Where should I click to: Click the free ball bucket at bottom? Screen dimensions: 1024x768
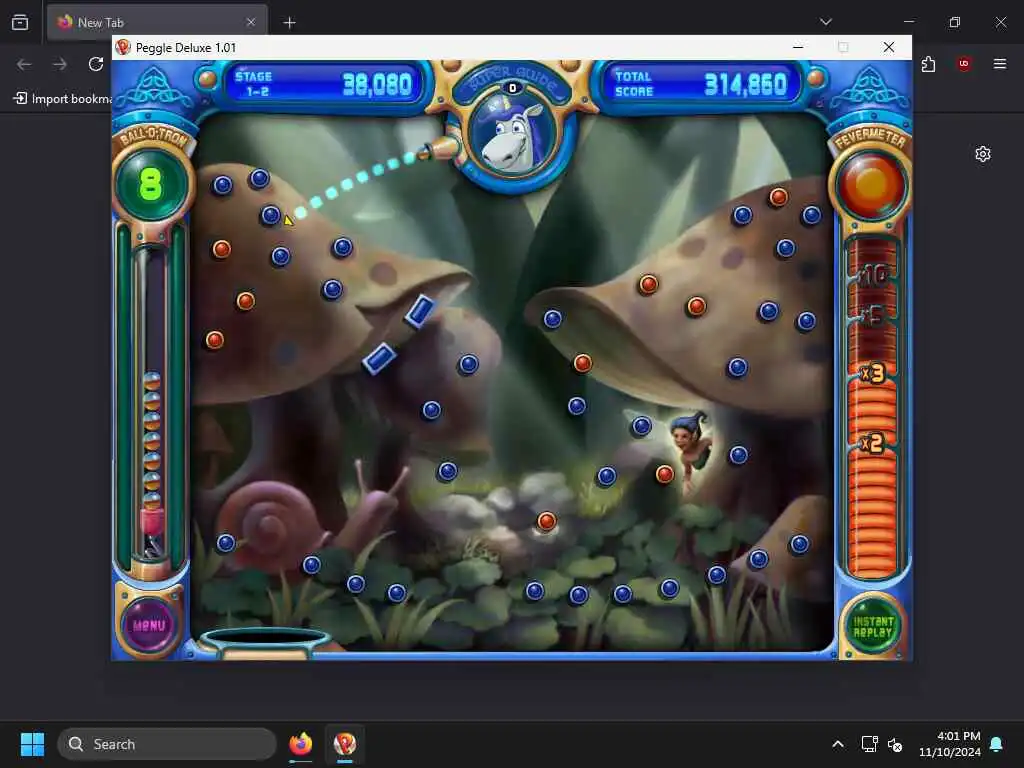pos(266,641)
